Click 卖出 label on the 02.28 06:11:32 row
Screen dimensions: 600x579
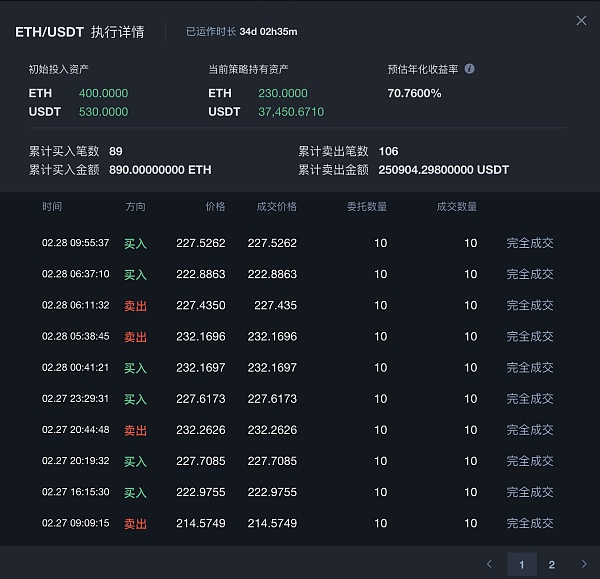pyautogui.click(x=135, y=306)
